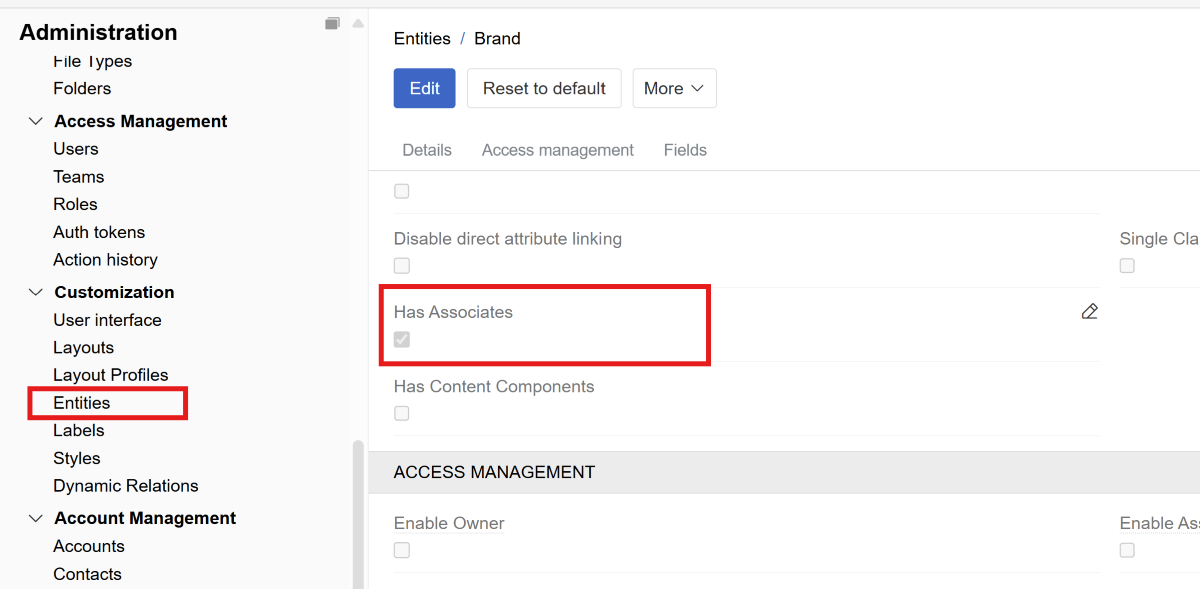Open Dynamic Relations in the sidebar

coord(126,486)
